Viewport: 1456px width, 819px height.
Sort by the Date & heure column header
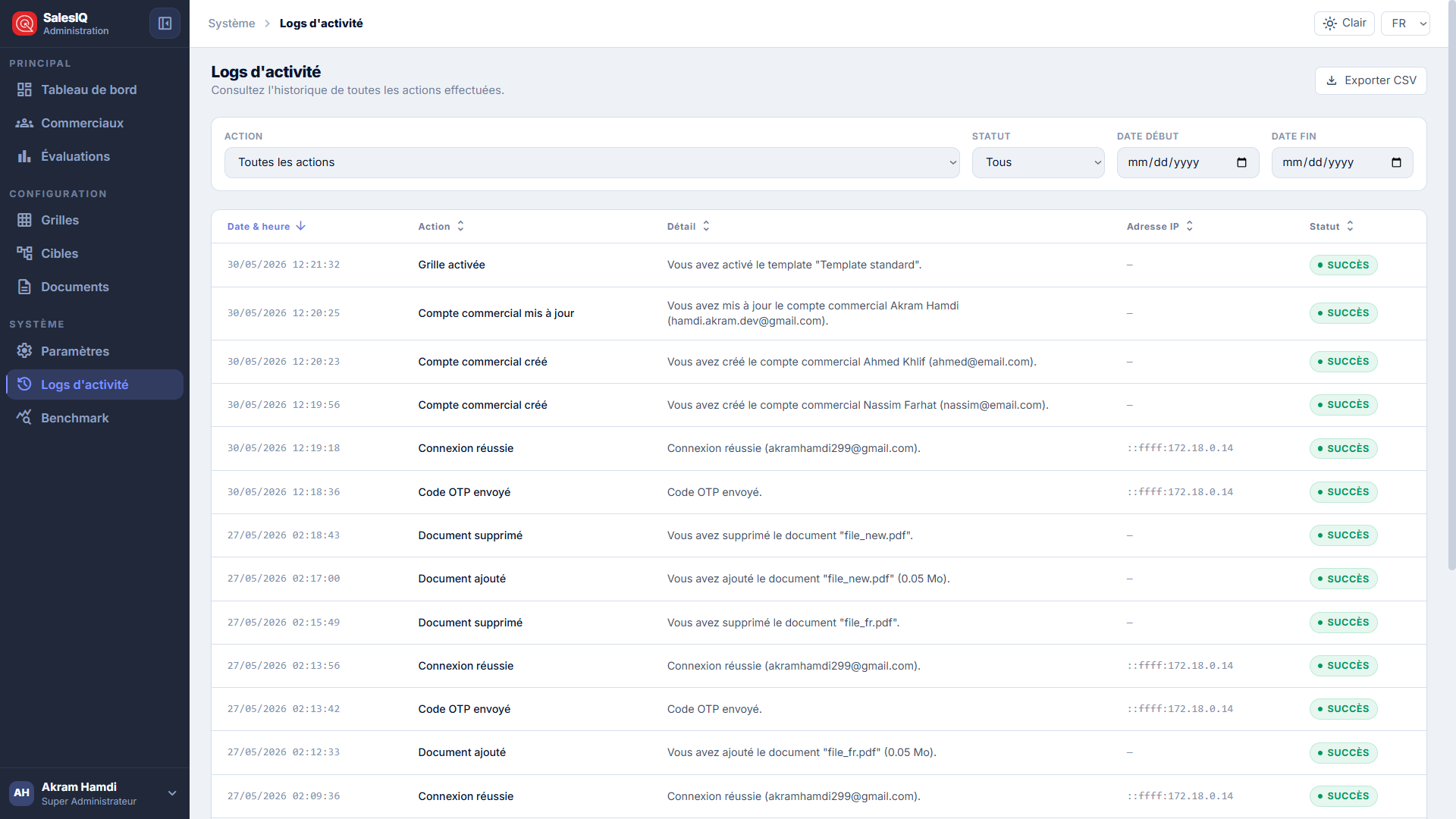(x=266, y=226)
